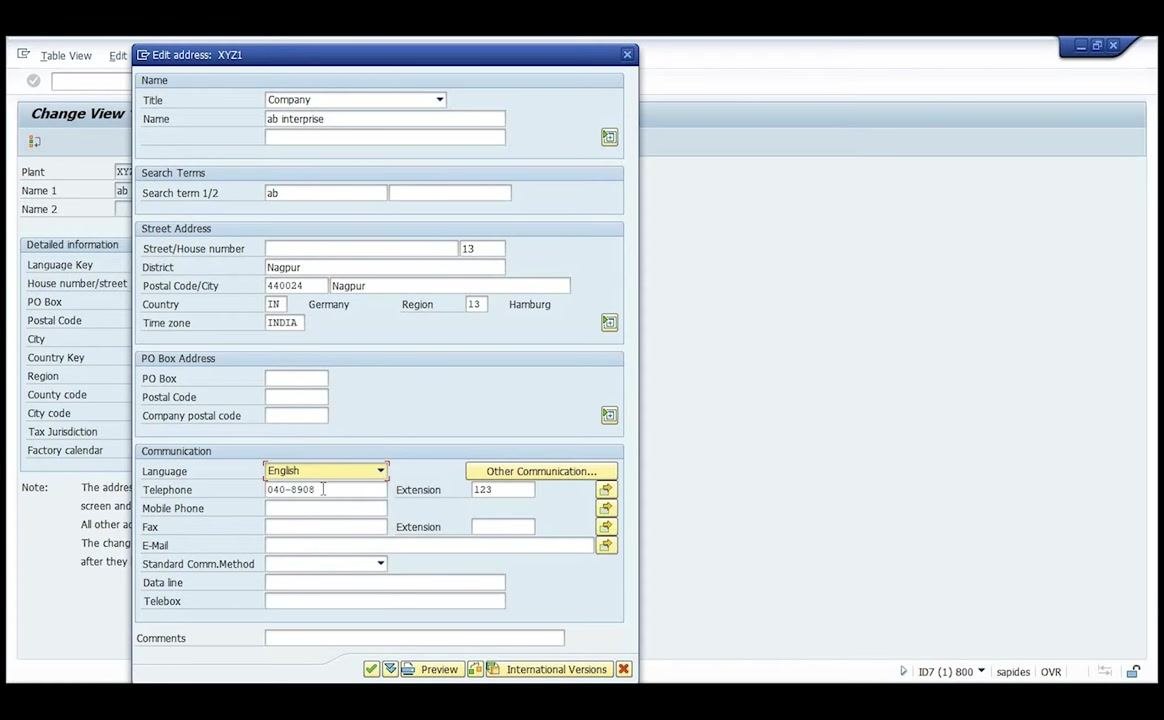Click the Country field showing IN
Screen dimensions: 1164x720
click(x=275, y=304)
